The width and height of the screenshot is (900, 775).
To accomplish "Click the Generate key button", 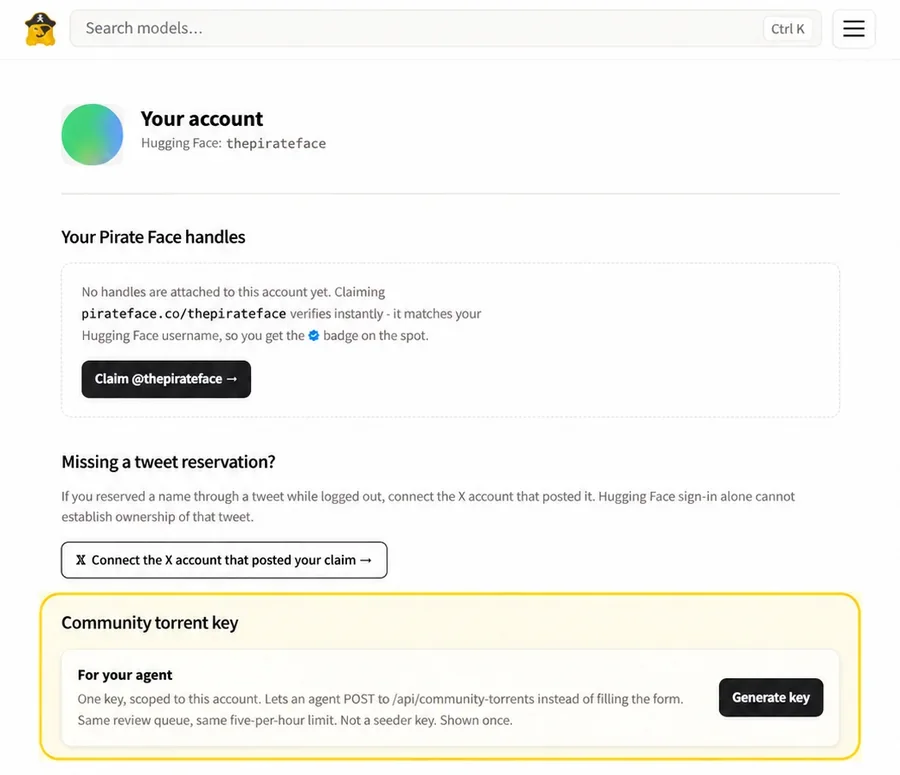I will (770, 698).
